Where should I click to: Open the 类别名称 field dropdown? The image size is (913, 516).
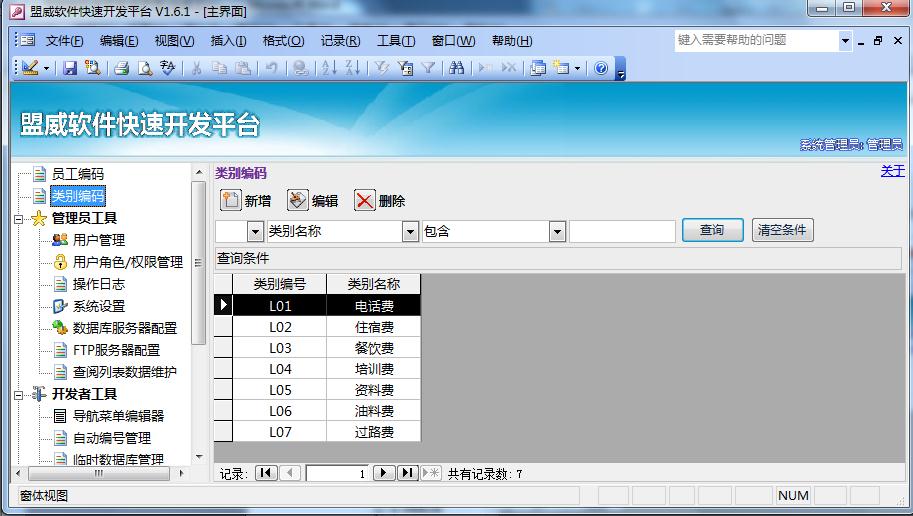[x=410, y=232]
